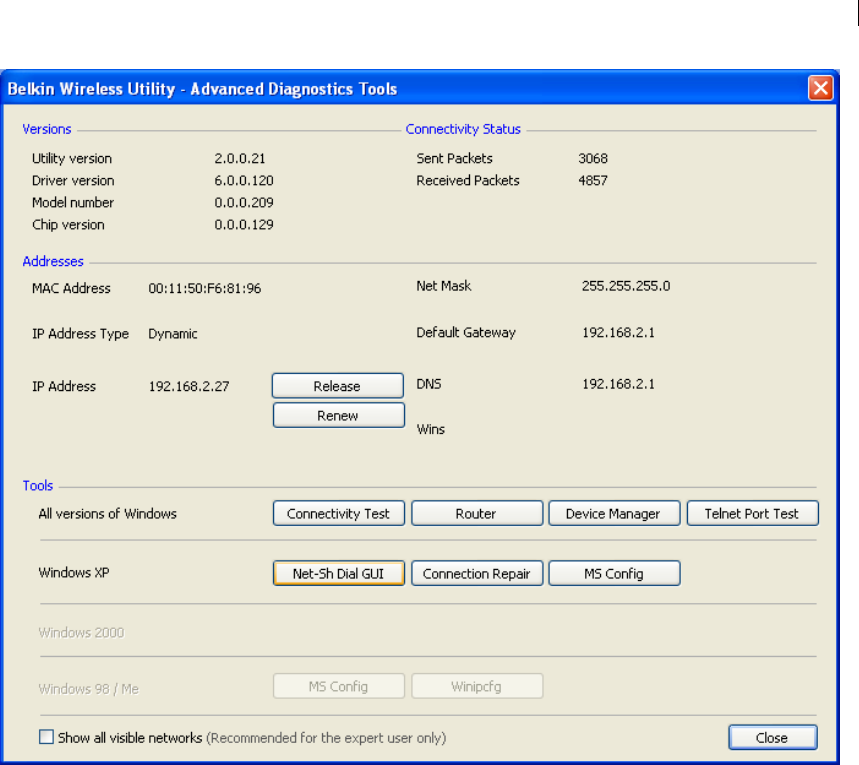Click the Release button for IP address

337,386
